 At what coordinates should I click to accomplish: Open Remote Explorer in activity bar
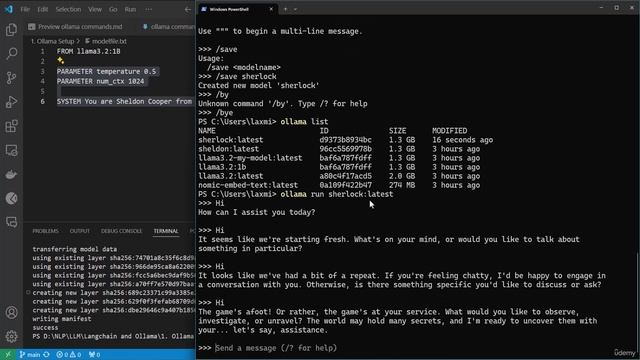[11, 150]
